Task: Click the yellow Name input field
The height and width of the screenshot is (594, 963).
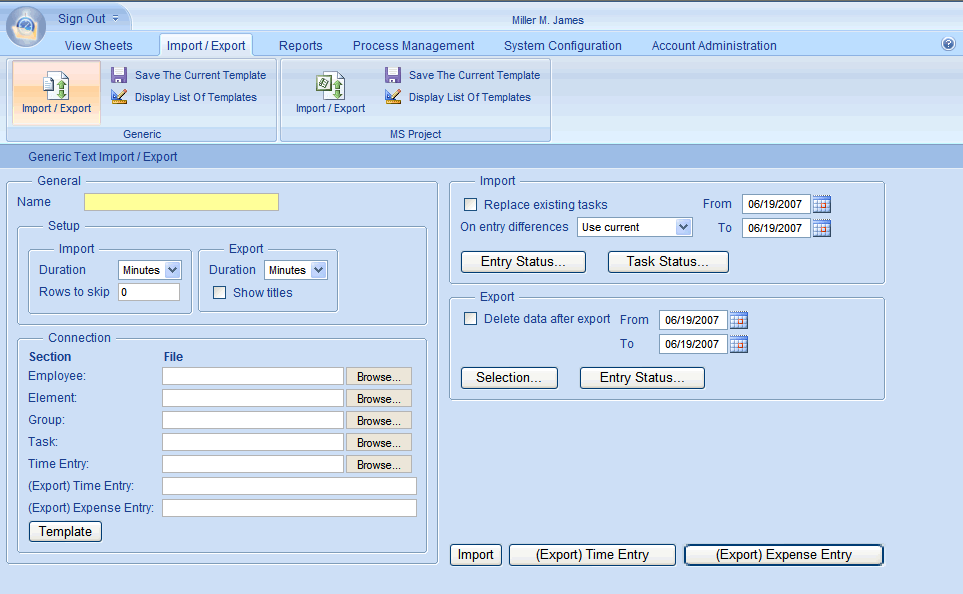Action: point(181,202)
